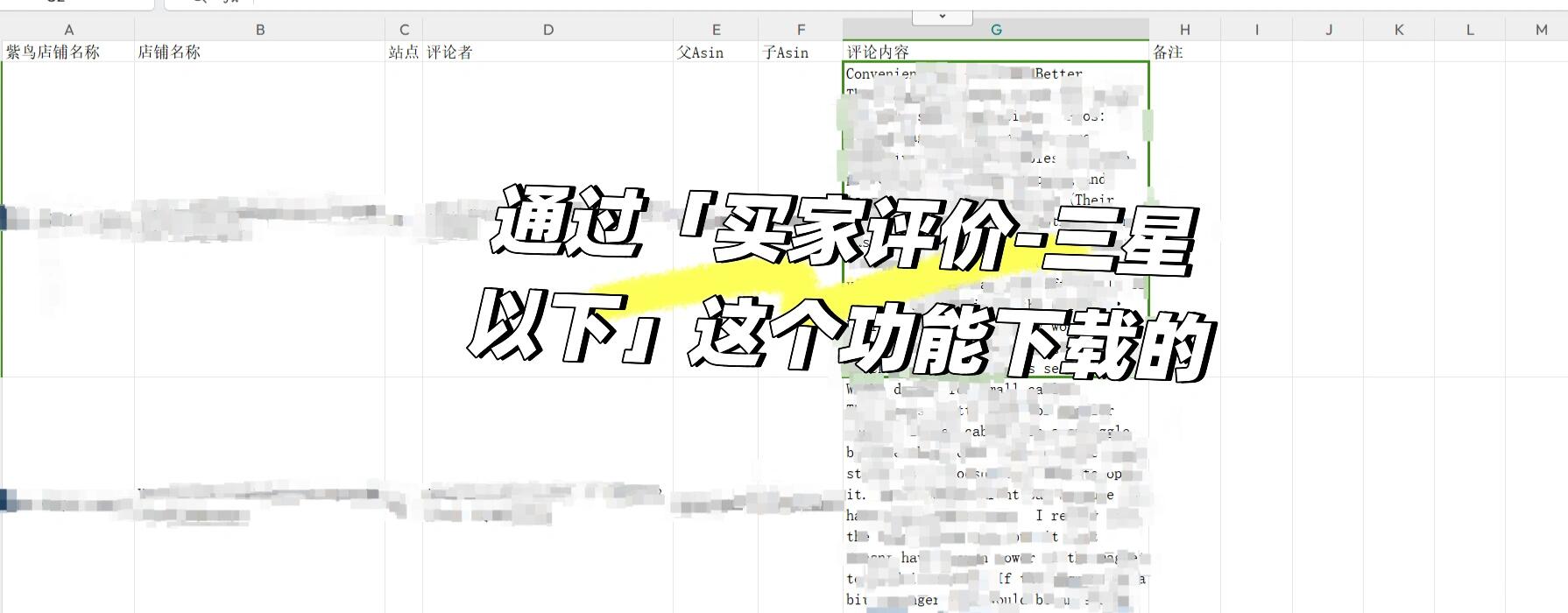This screenshot has width=1568, height=613.
Task: Select column E header
Action: [x=716, y=30]
